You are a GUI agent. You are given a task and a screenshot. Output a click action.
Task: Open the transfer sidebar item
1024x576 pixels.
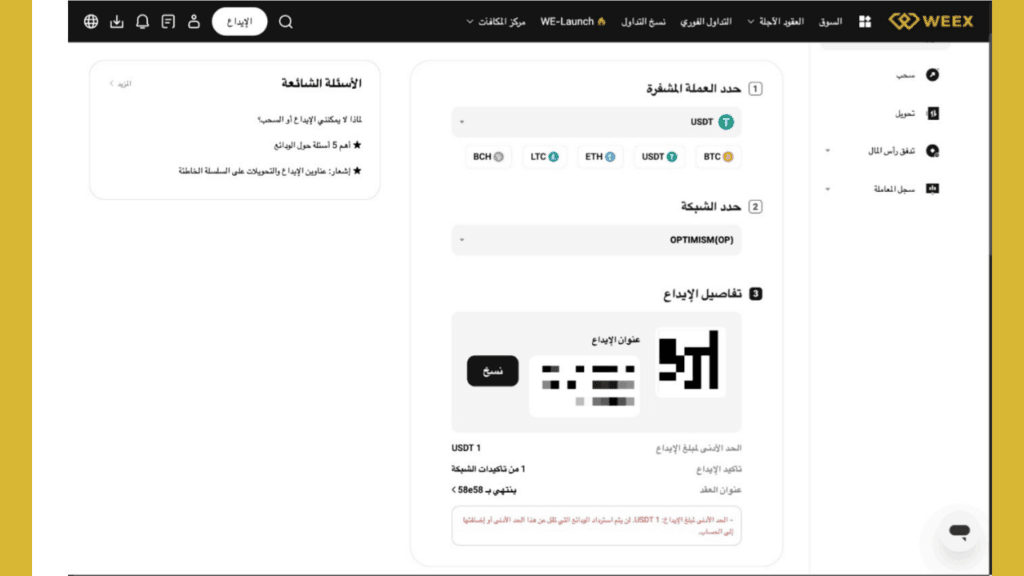(904, 114)
